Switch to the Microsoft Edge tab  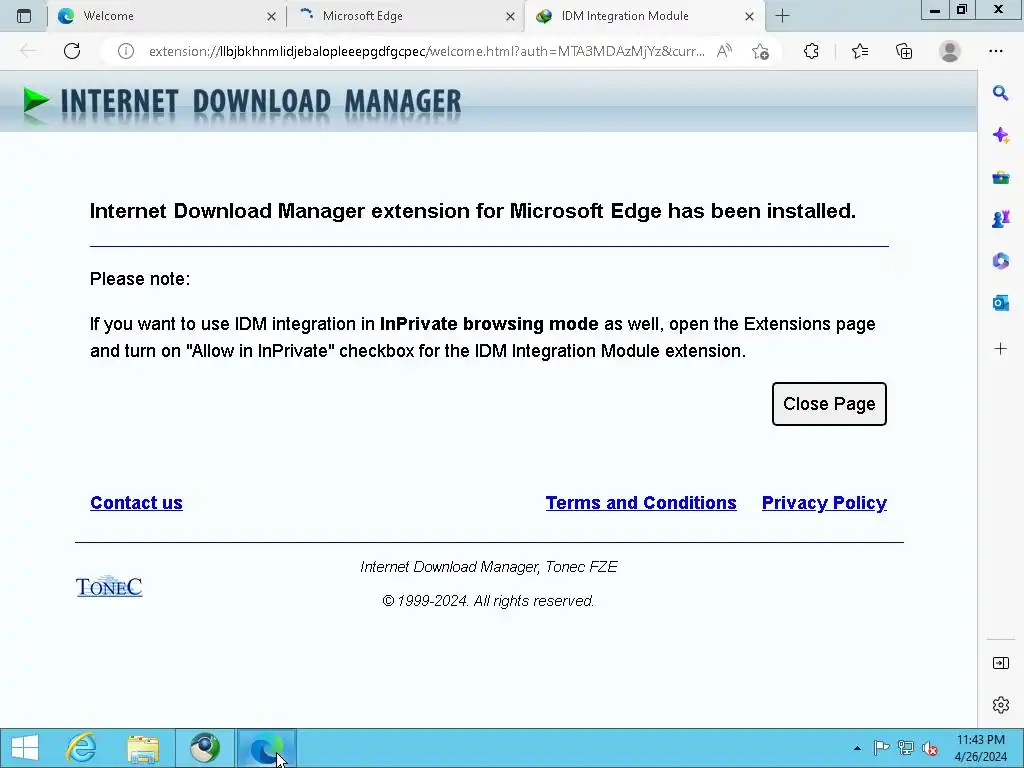click(x=405, y=16)
